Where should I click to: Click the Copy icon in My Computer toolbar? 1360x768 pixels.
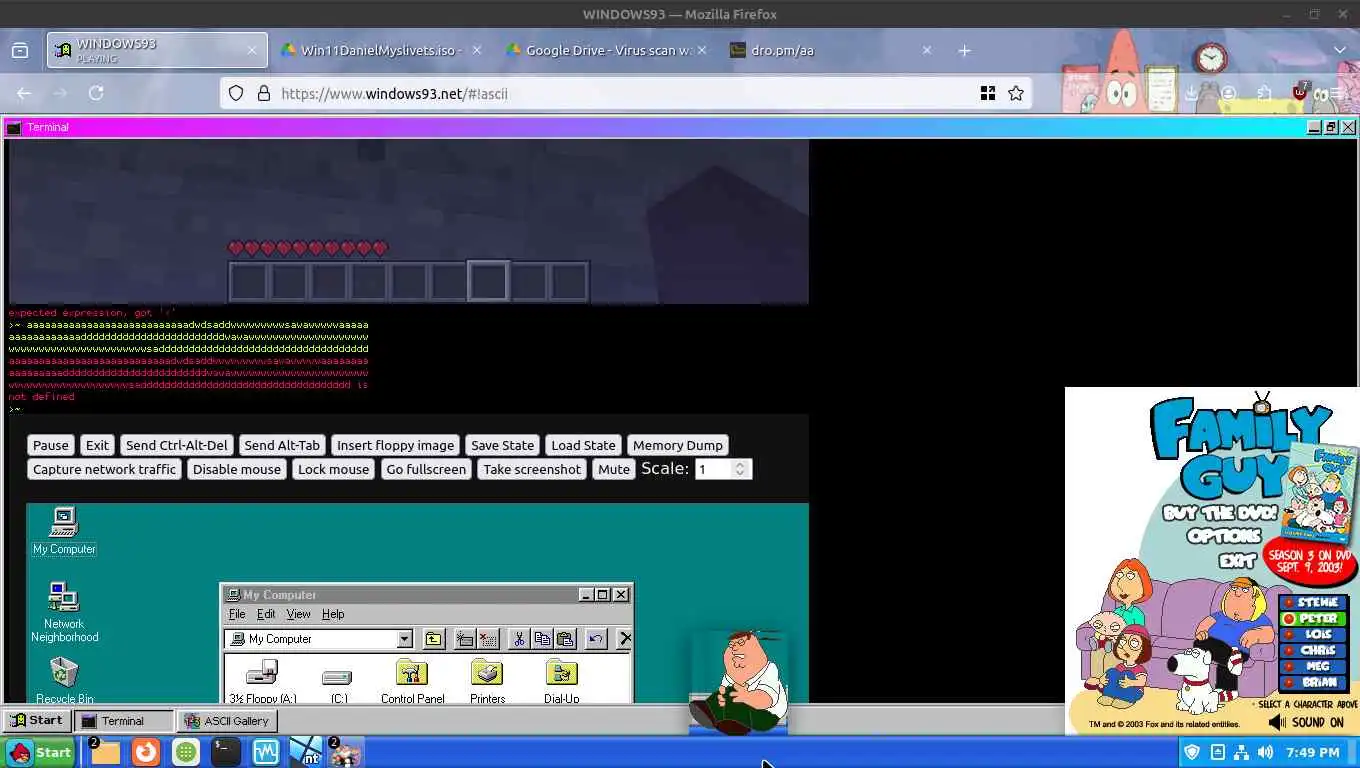coord(542,639)
